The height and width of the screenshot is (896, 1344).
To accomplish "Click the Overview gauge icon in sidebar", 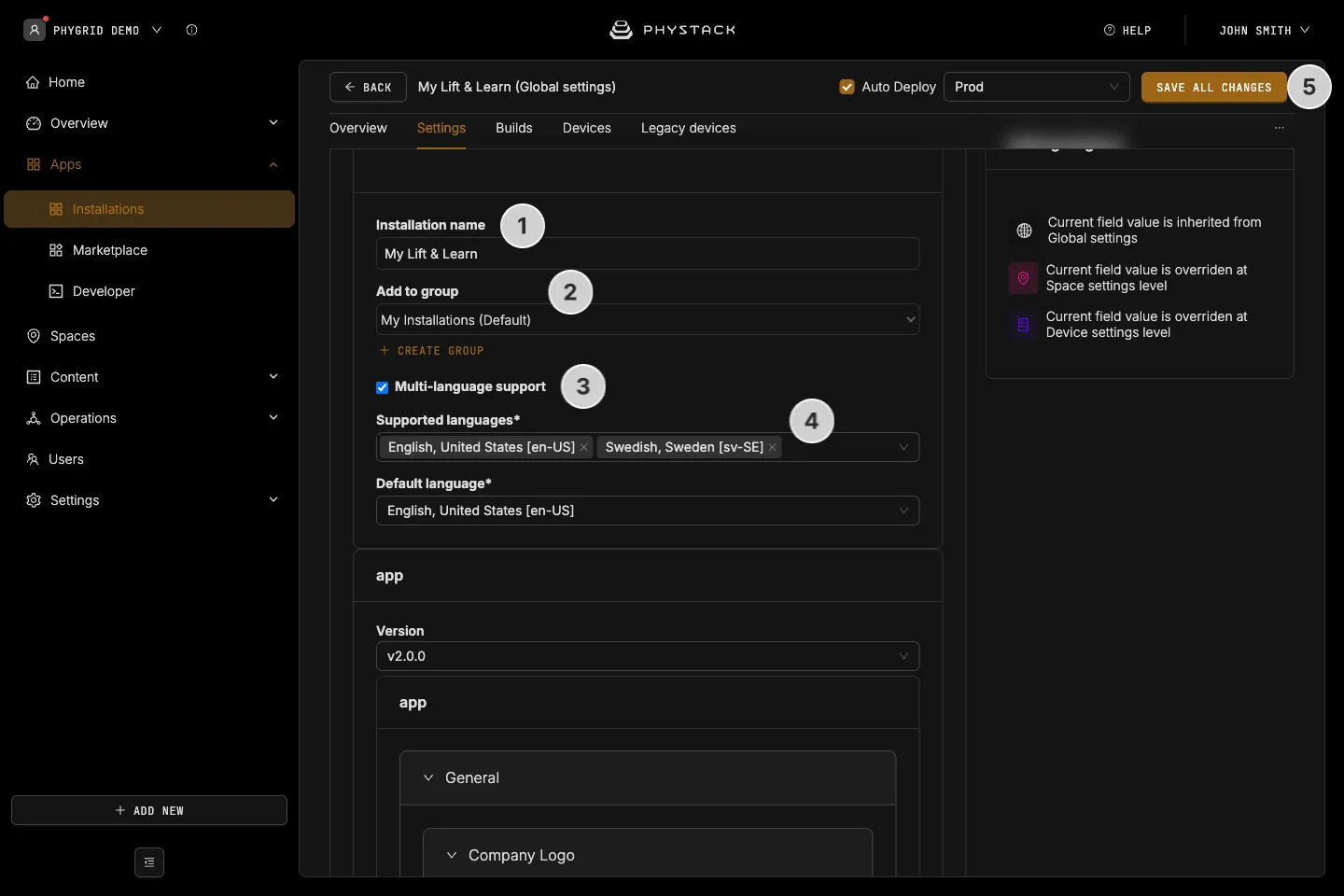I will pos(34,123).
